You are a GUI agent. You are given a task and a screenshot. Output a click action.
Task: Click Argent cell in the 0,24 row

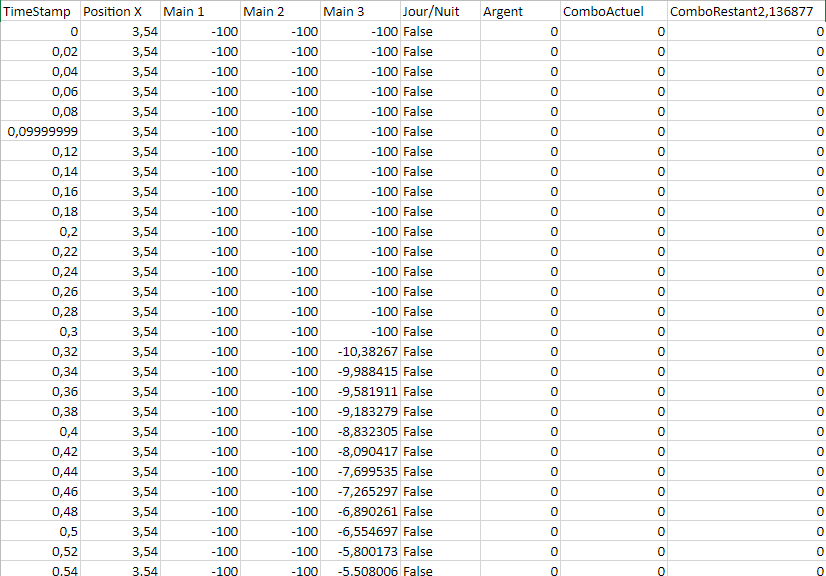pyautogui.click(x=521, y=272)
